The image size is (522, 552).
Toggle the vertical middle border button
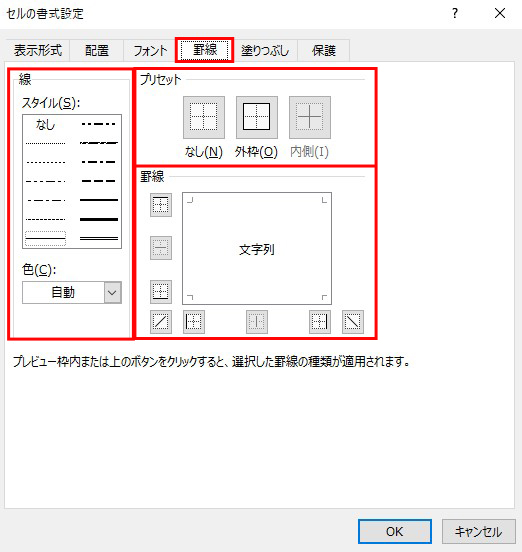coord(257,322)
